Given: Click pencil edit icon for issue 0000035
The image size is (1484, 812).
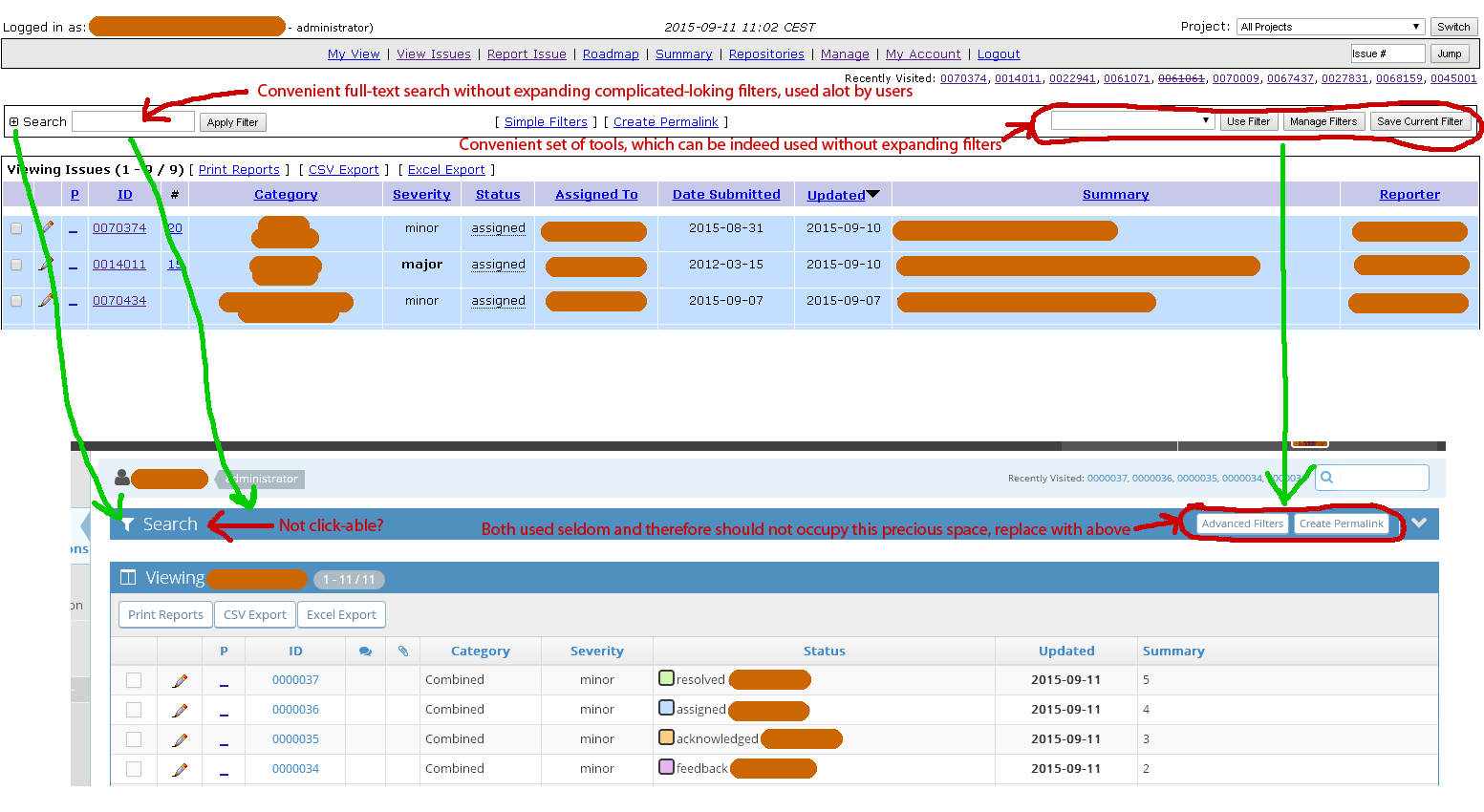Looking at the screenshot, I should pos(180,740).
